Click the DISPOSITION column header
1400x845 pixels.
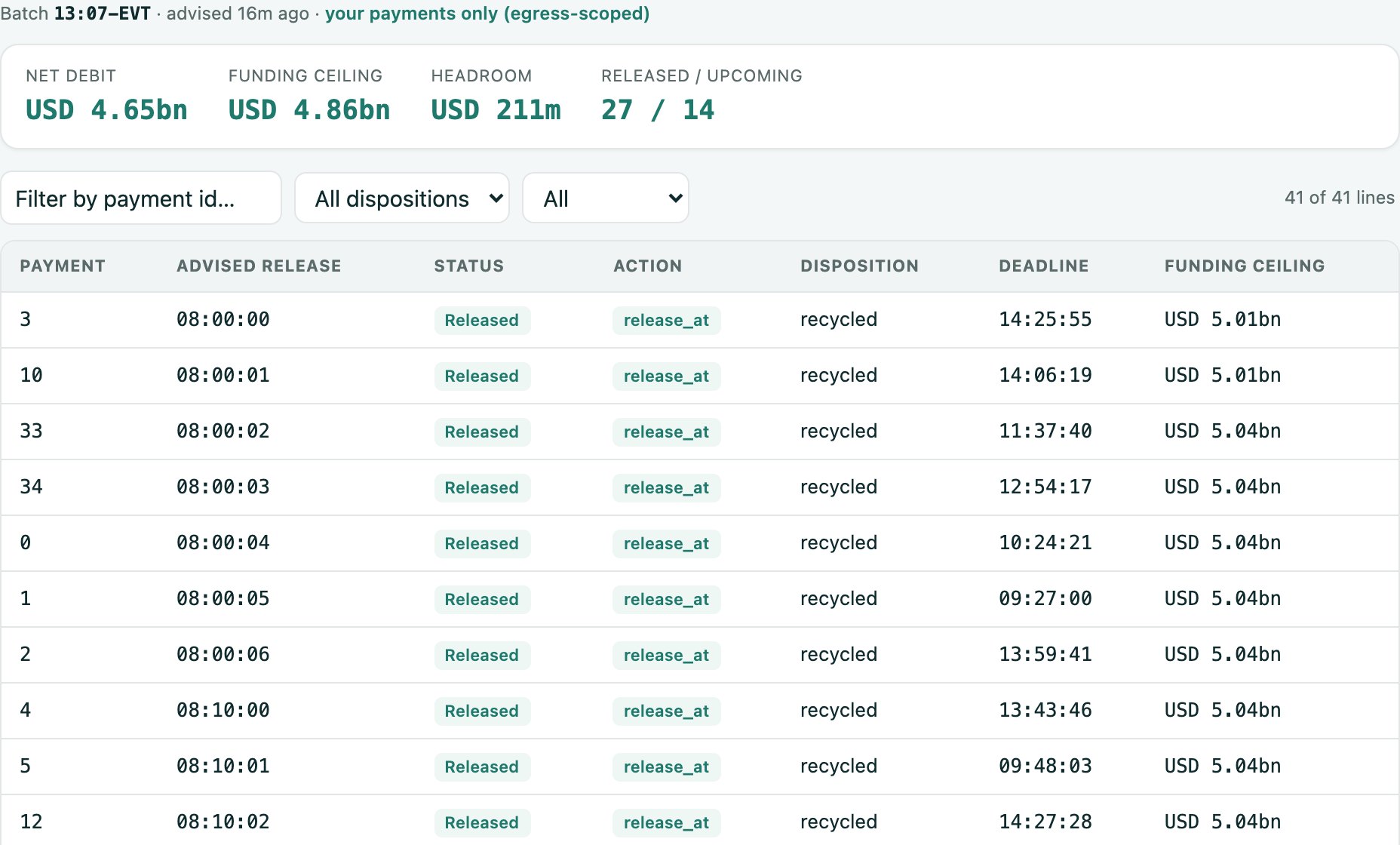click(859, 266)
